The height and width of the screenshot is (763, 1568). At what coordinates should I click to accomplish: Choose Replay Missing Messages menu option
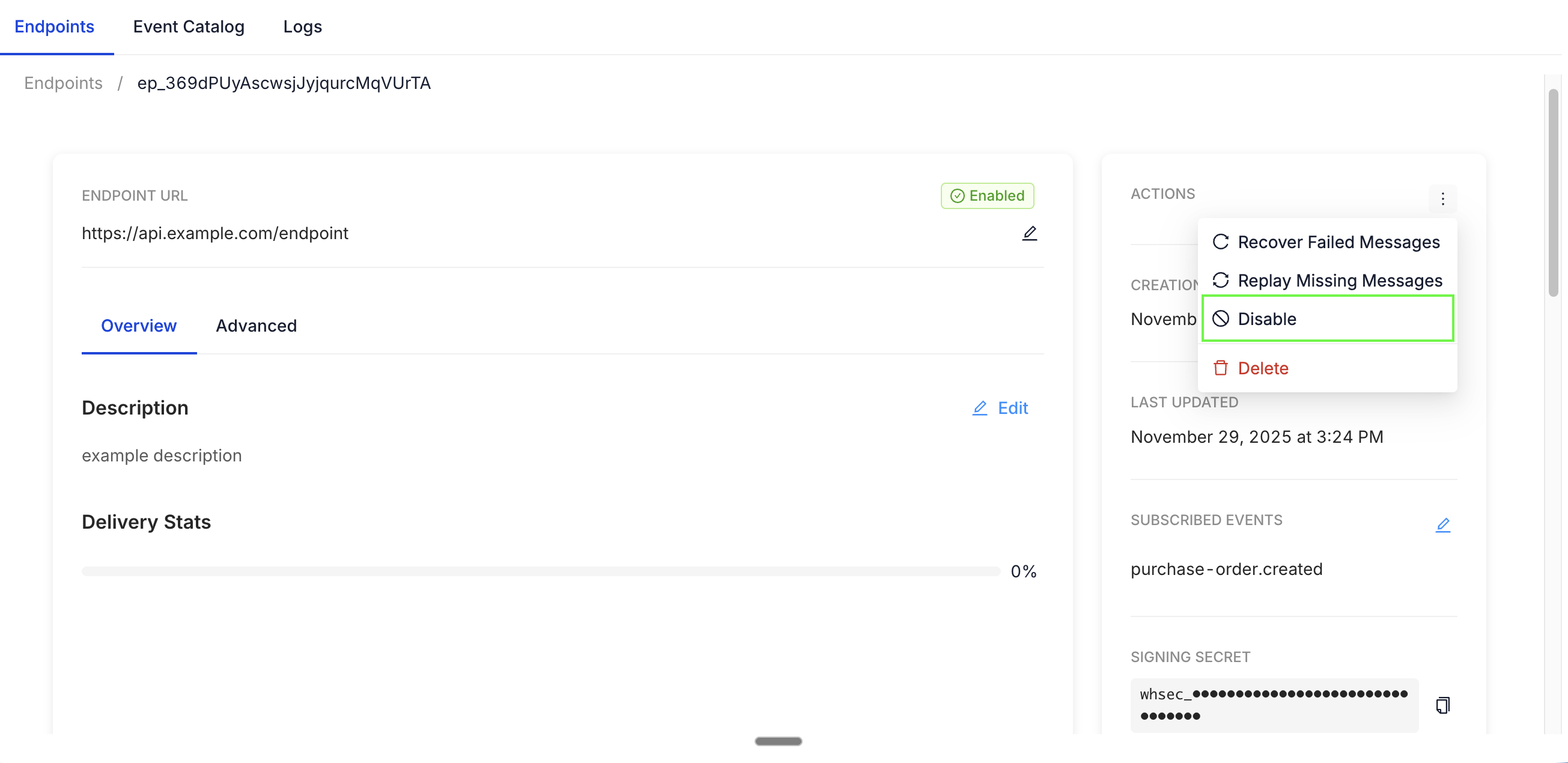click(x=1339, y=280)
